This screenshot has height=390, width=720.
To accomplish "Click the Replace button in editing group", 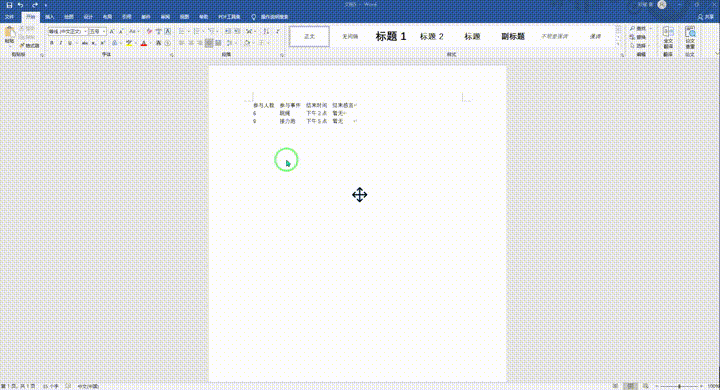I will click(x=638, y=37).
